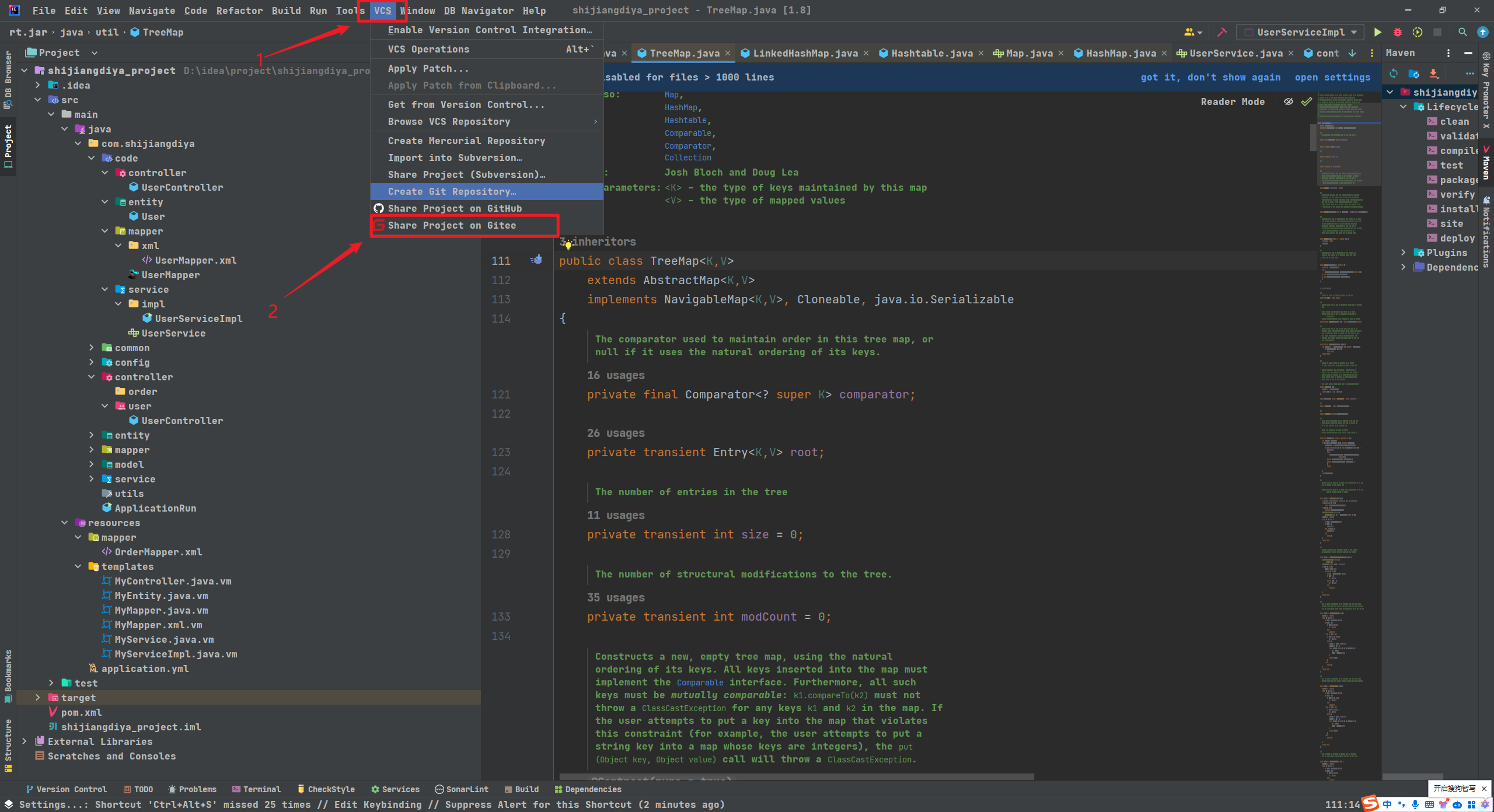The height and width of the screenshot is (812, 1494).
Task: Open the Problems tool window
Action: (192, 789)
